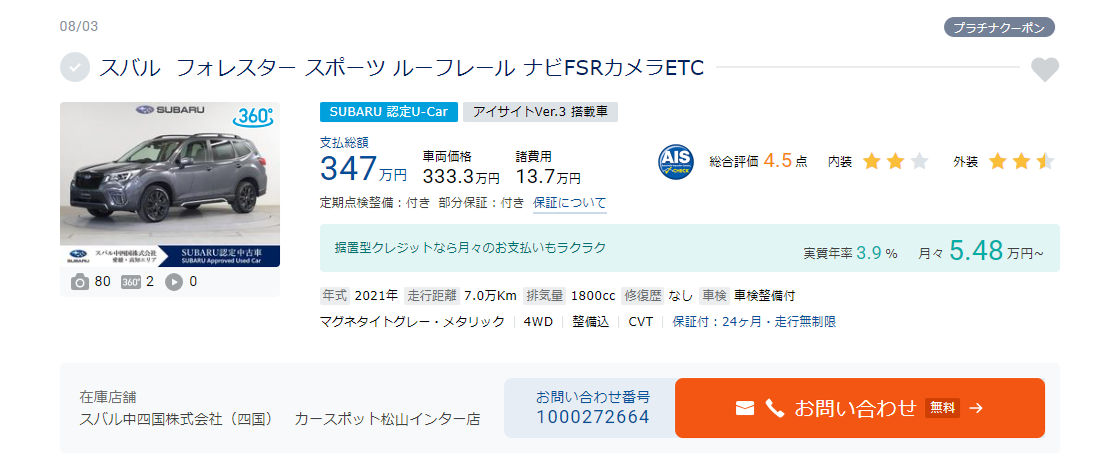Click the カースポット松山インター店 store name
Image resolution: width=1108 pixels, height=464 pixels.
[x=387, y=419]
